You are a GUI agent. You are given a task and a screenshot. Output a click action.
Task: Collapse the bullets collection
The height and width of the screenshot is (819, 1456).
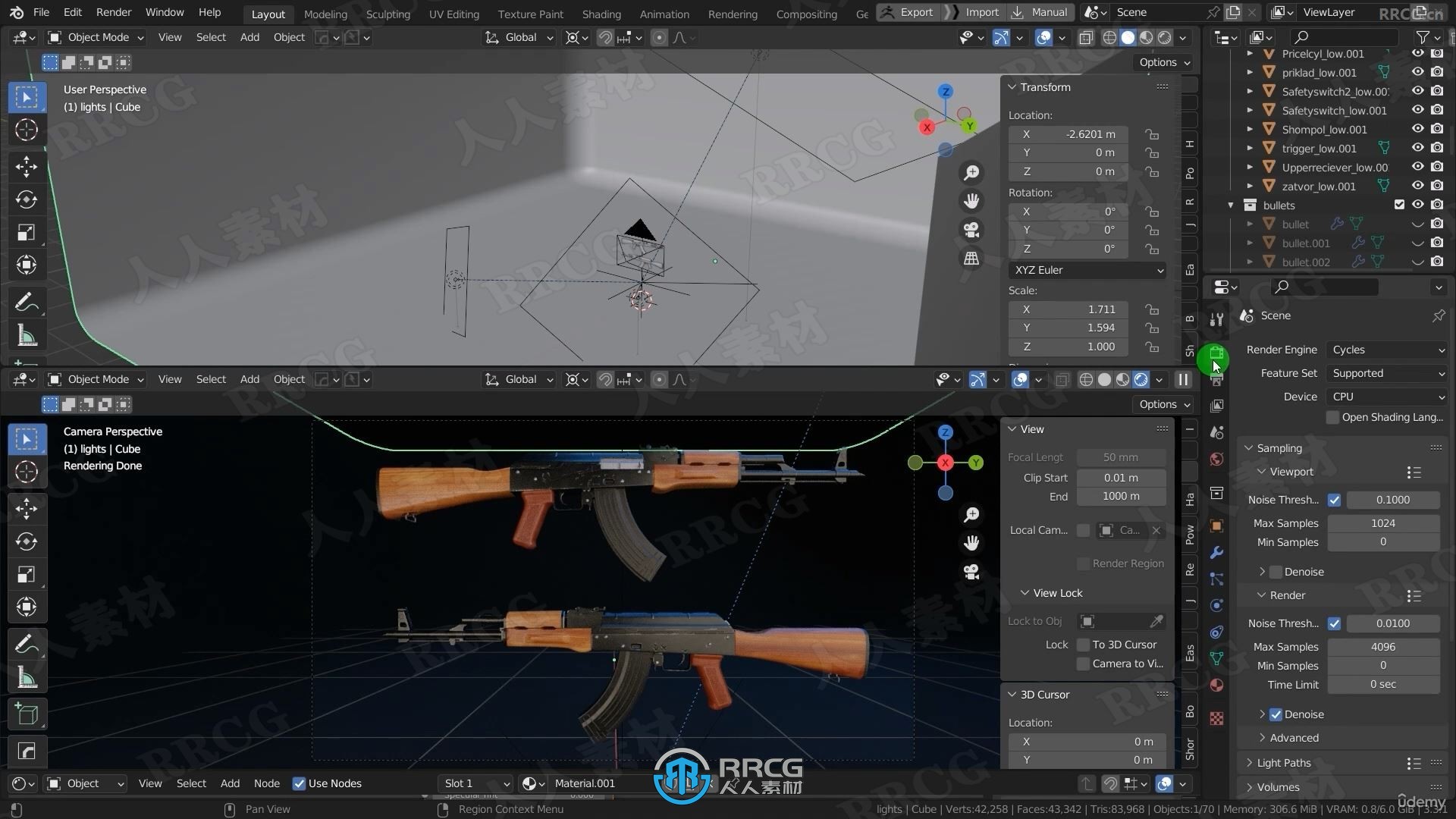pyautogui.click(x=1231, y=205)
